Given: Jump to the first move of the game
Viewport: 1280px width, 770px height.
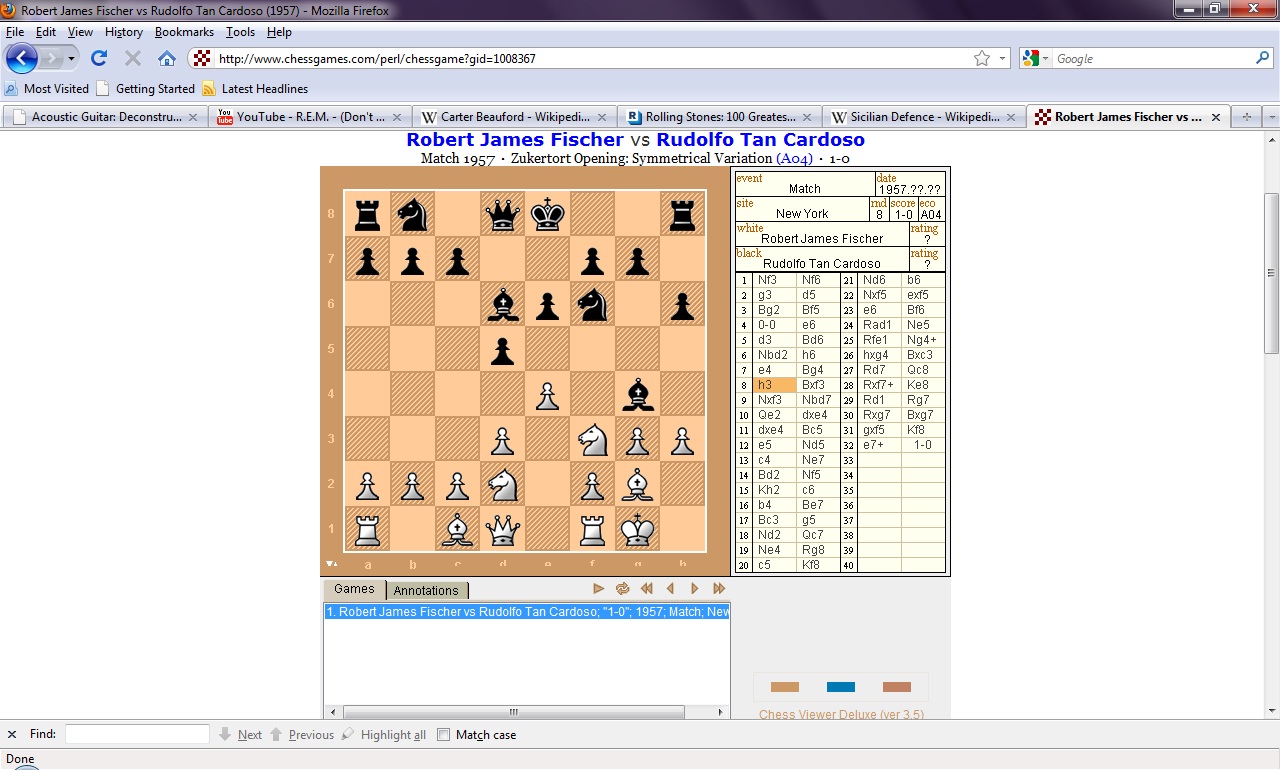Looking at the screenshot, I should (647, 589).
